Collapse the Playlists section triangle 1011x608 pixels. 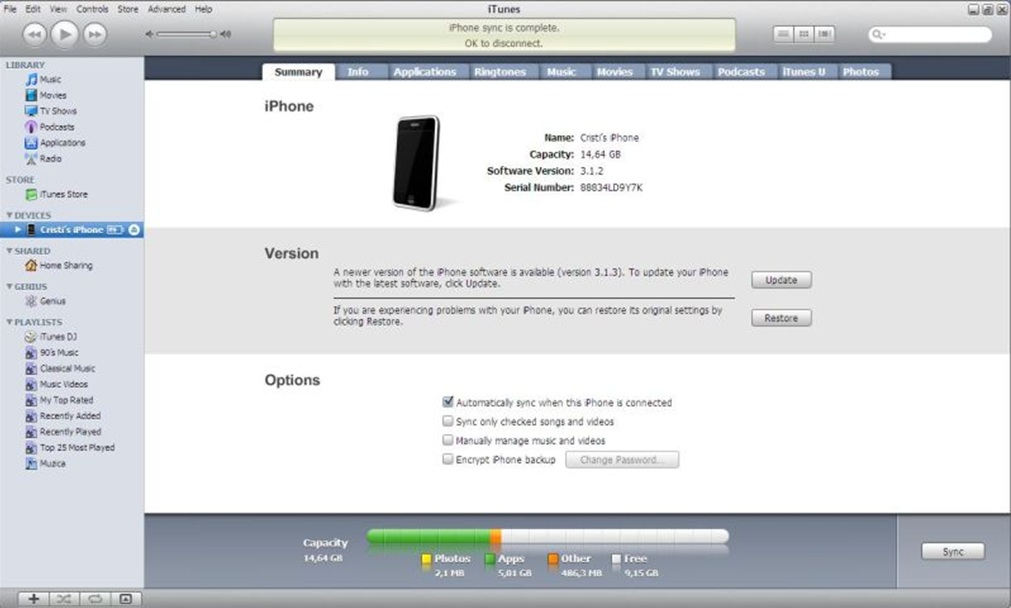(x=9, y=323)
